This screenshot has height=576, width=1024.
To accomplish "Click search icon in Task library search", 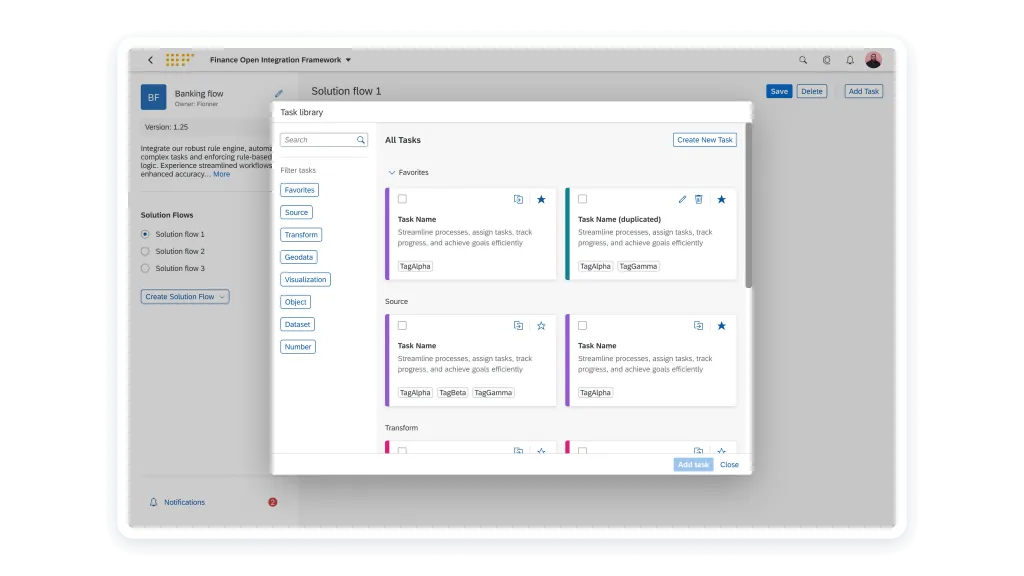I will coord(360,140).
